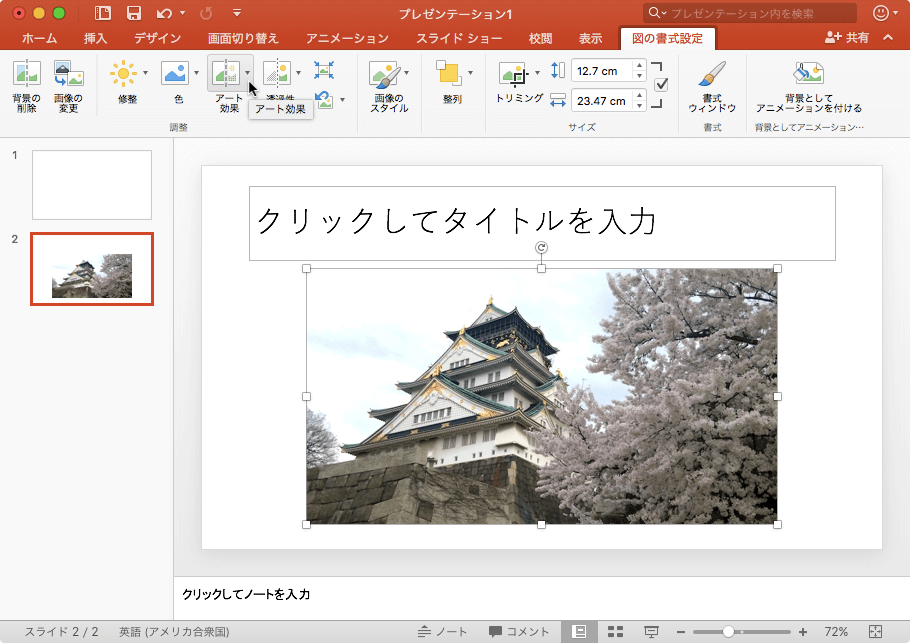Click the 書式ウィンドウ (Format Pane) brush icon

click(x=711, y=76)
